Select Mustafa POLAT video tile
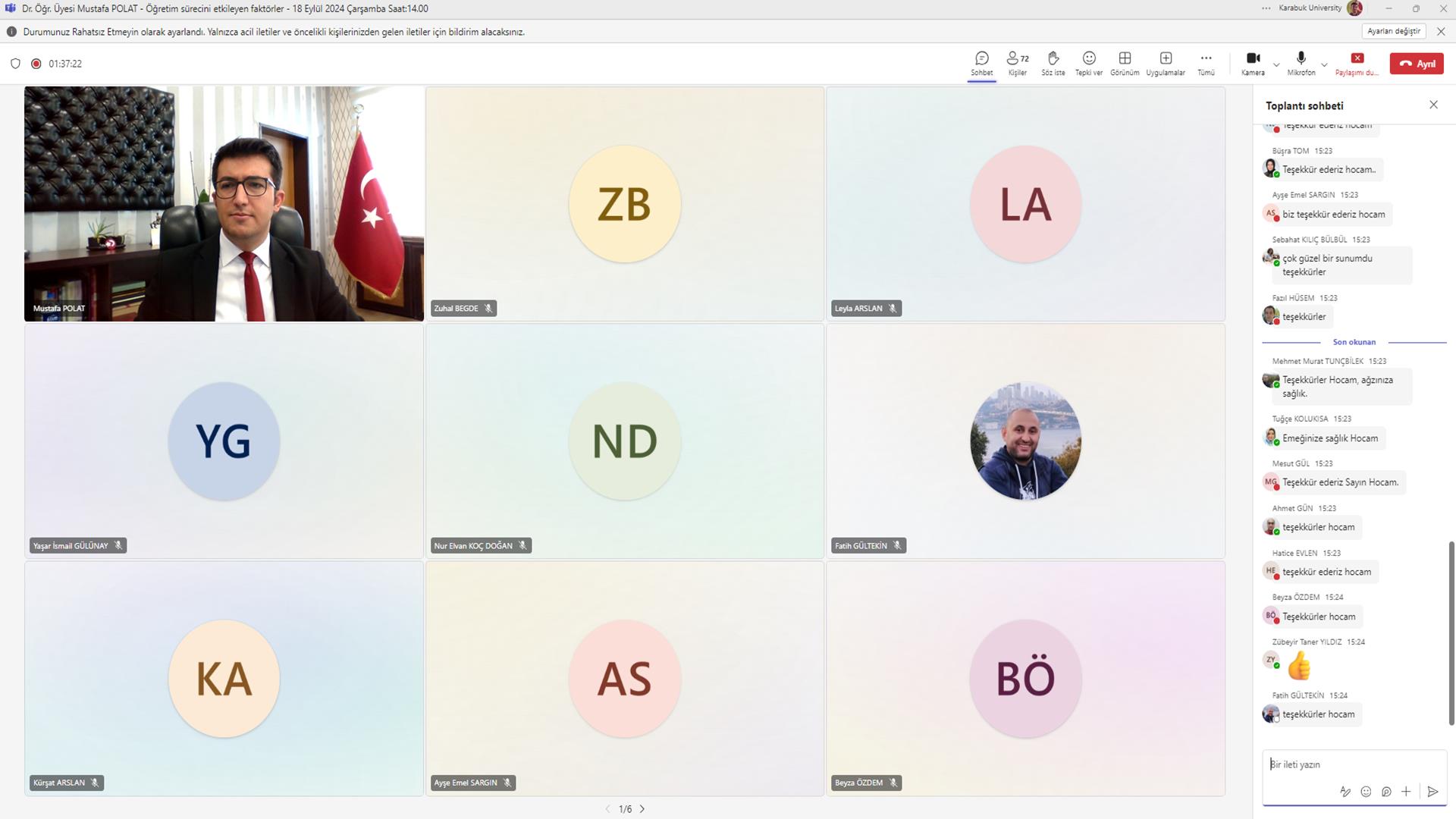The width and height of the screenshot is (1456, 819). 224,203
